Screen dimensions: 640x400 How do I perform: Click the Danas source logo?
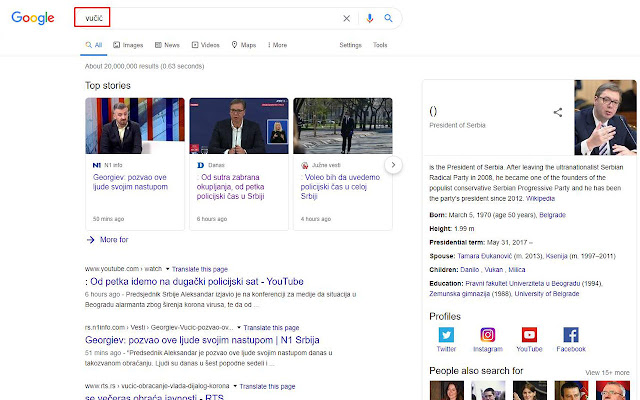coord(200,165)
